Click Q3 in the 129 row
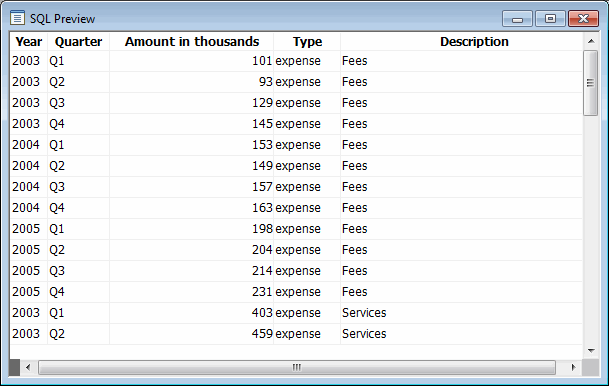The height and width of the screenshot is (386, 609). click(57, 103)
